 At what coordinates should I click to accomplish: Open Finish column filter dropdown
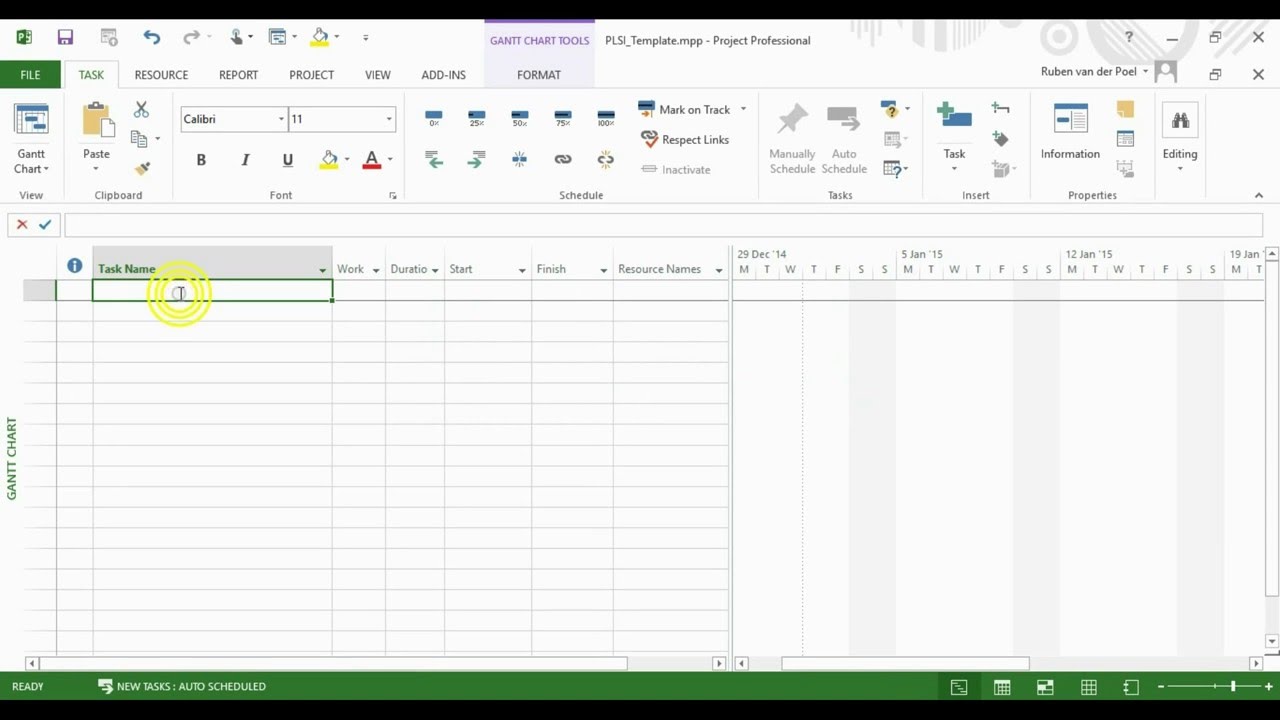[603, 270]
